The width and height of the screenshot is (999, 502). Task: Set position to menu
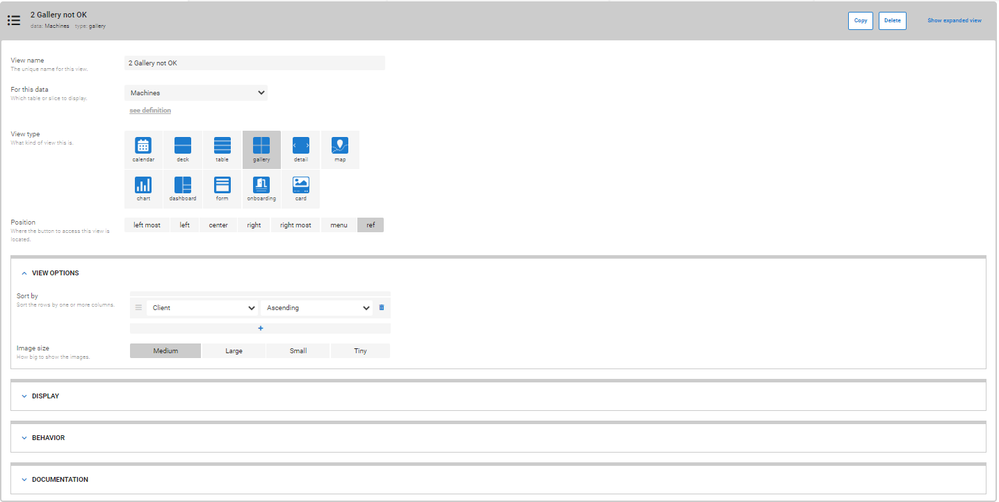(x=339, y=225)
